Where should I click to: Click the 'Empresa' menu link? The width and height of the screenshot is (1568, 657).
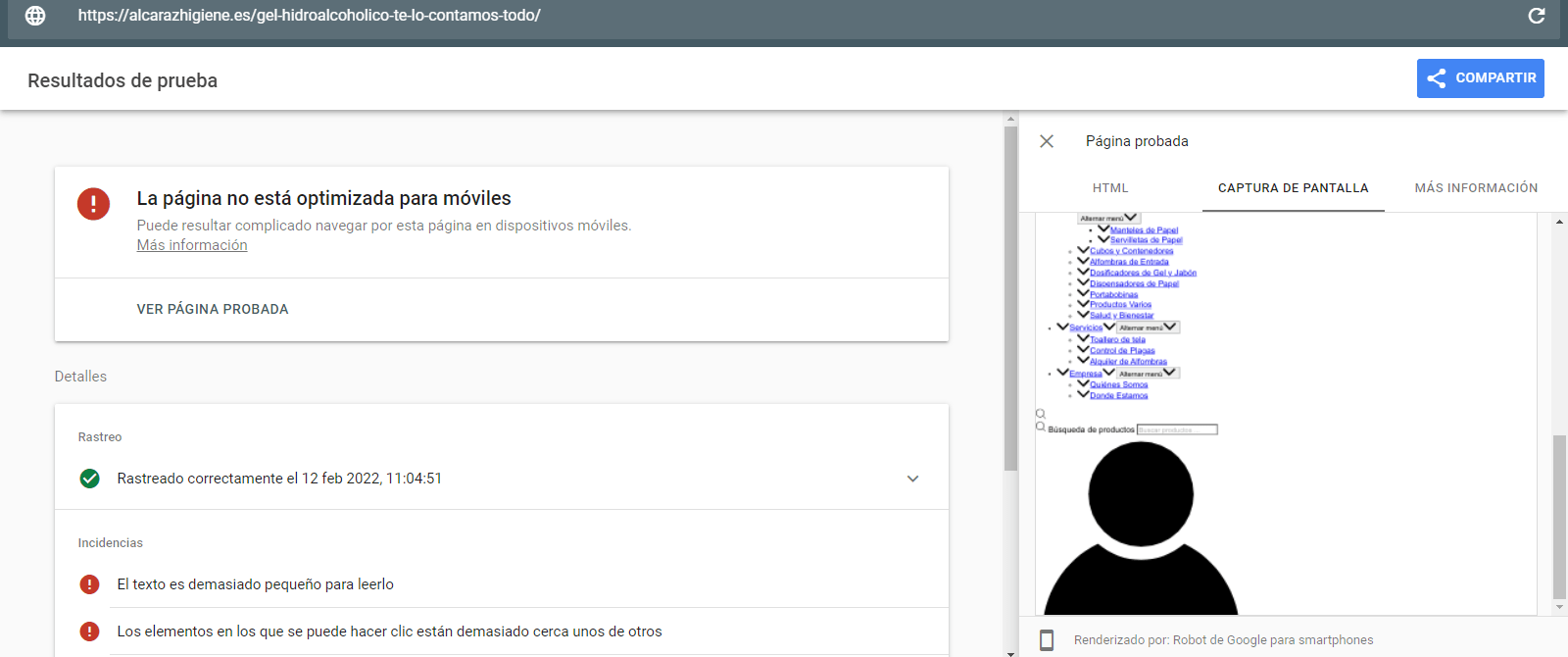(1086, 374)
